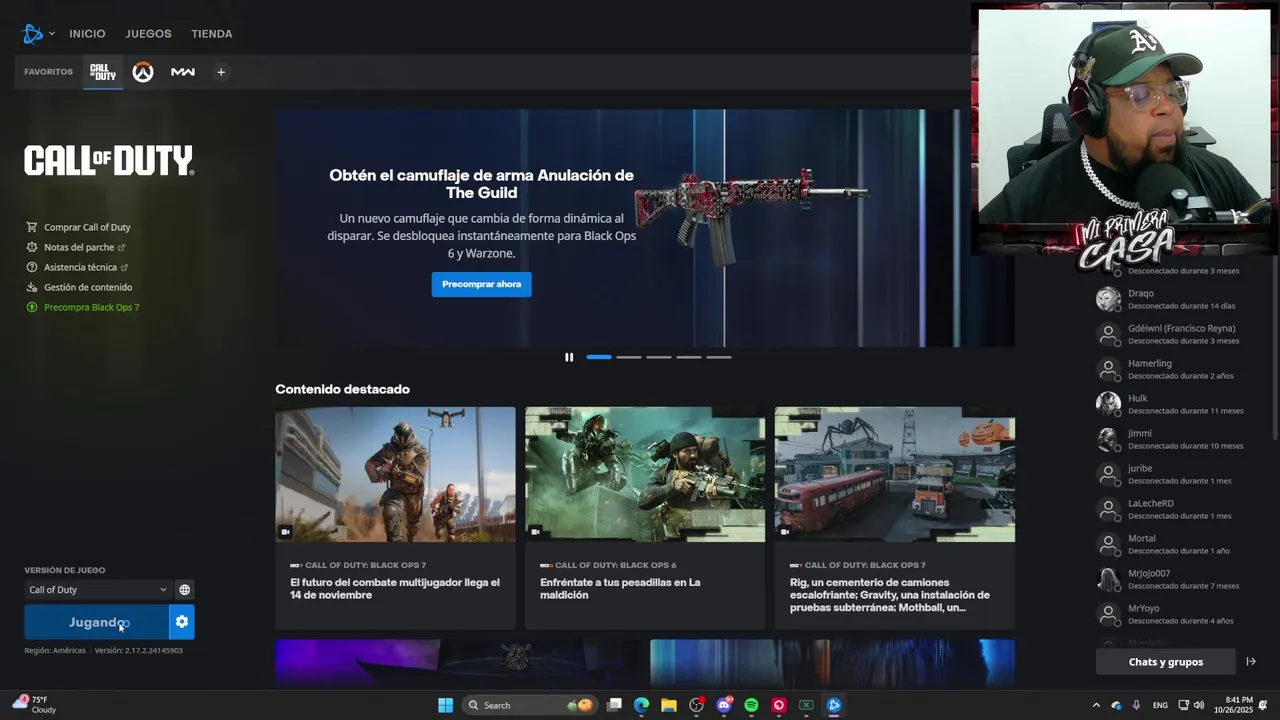Open Notas del parche link

click(79, 247)
